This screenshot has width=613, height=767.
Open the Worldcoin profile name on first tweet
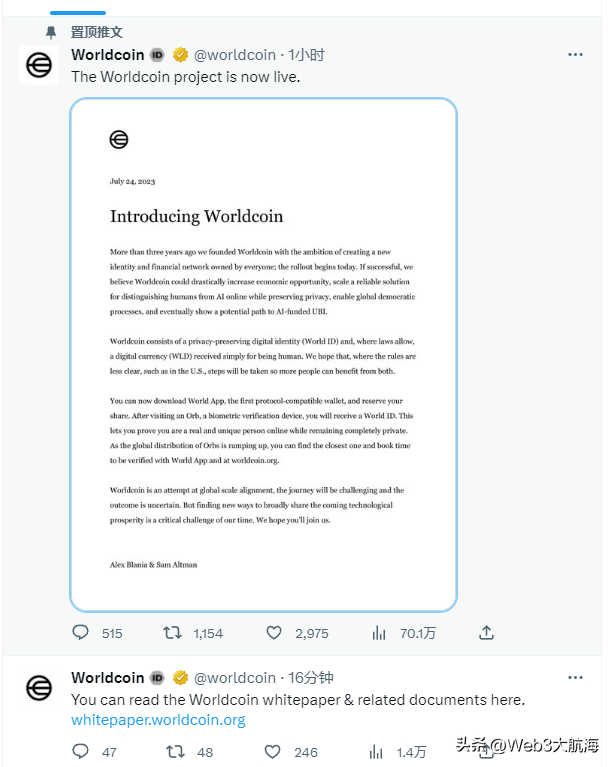point(108,55)
